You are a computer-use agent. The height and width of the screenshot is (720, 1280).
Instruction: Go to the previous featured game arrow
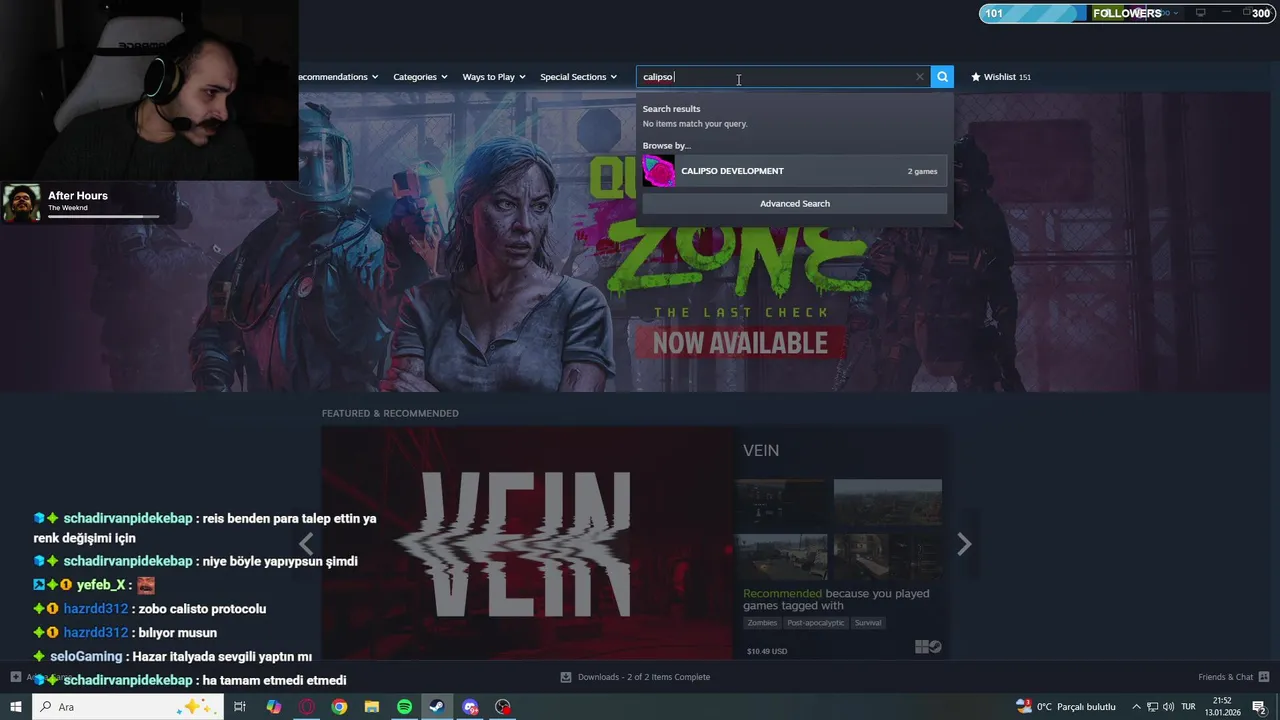point(306,544)
